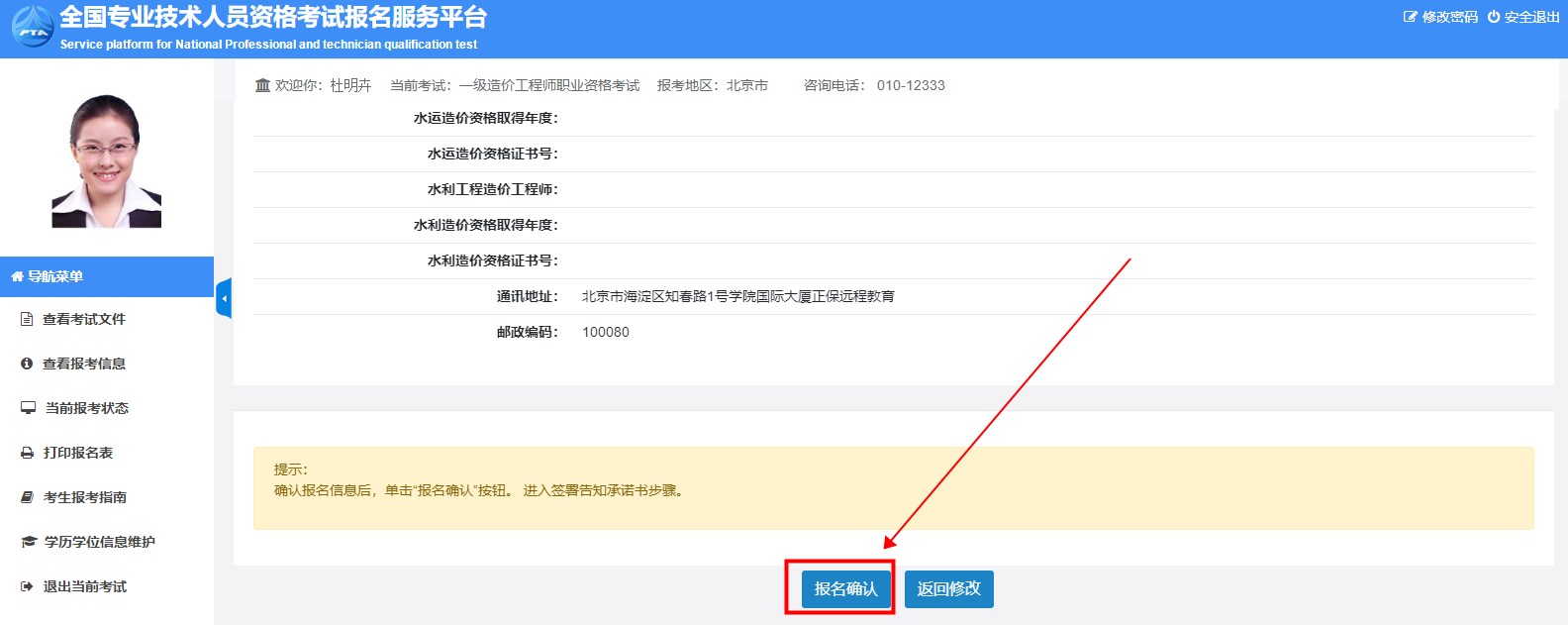Click the bank icon beside 欢迎你
The width and height of the screenshot is (1568, 625).
pos(262,85)
